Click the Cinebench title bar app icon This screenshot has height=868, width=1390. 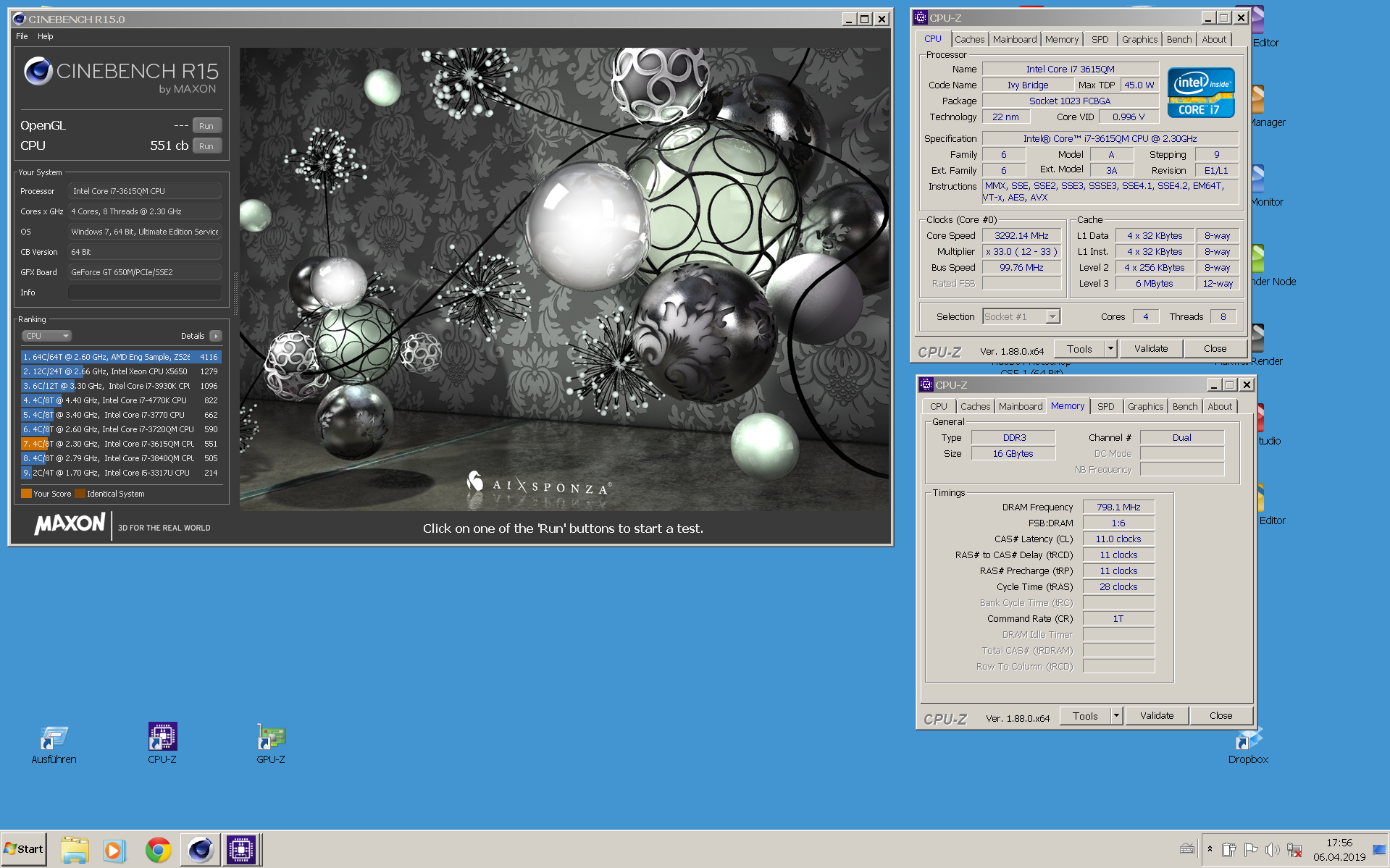click(x=20, y=19)
